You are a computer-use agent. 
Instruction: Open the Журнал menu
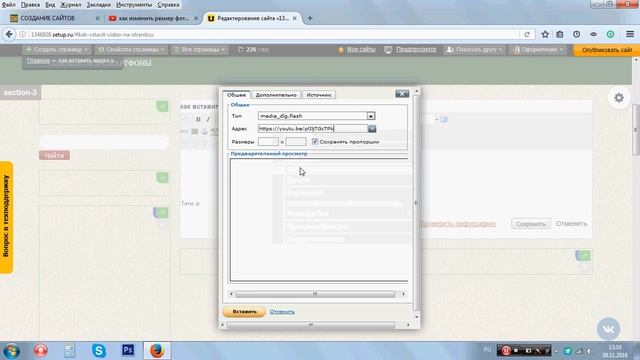71,5
